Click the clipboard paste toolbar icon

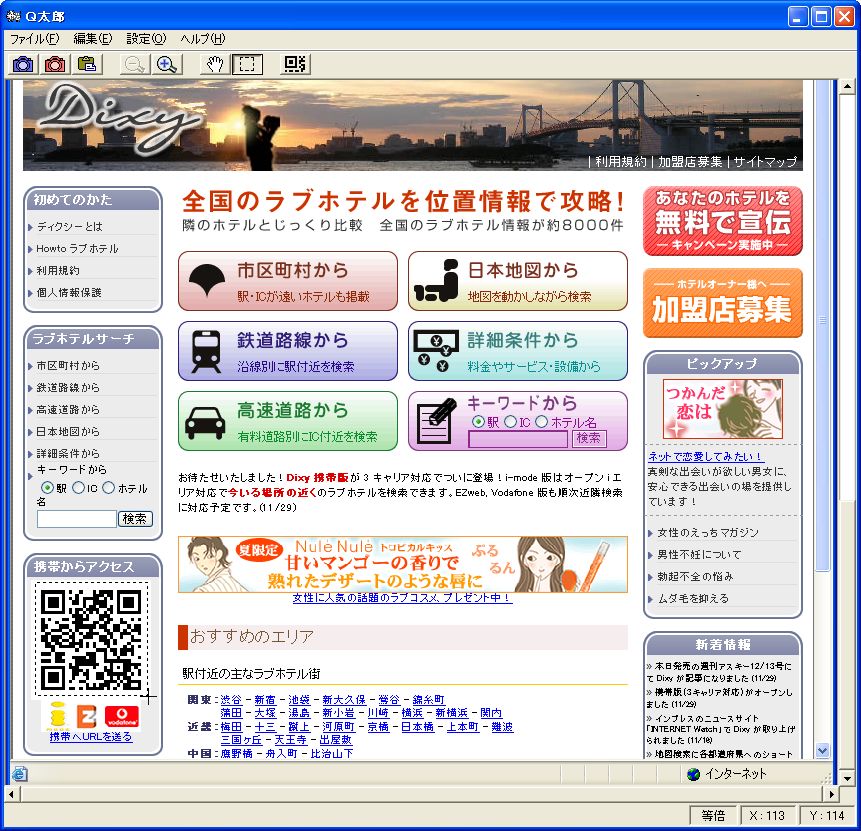point(86,64)
